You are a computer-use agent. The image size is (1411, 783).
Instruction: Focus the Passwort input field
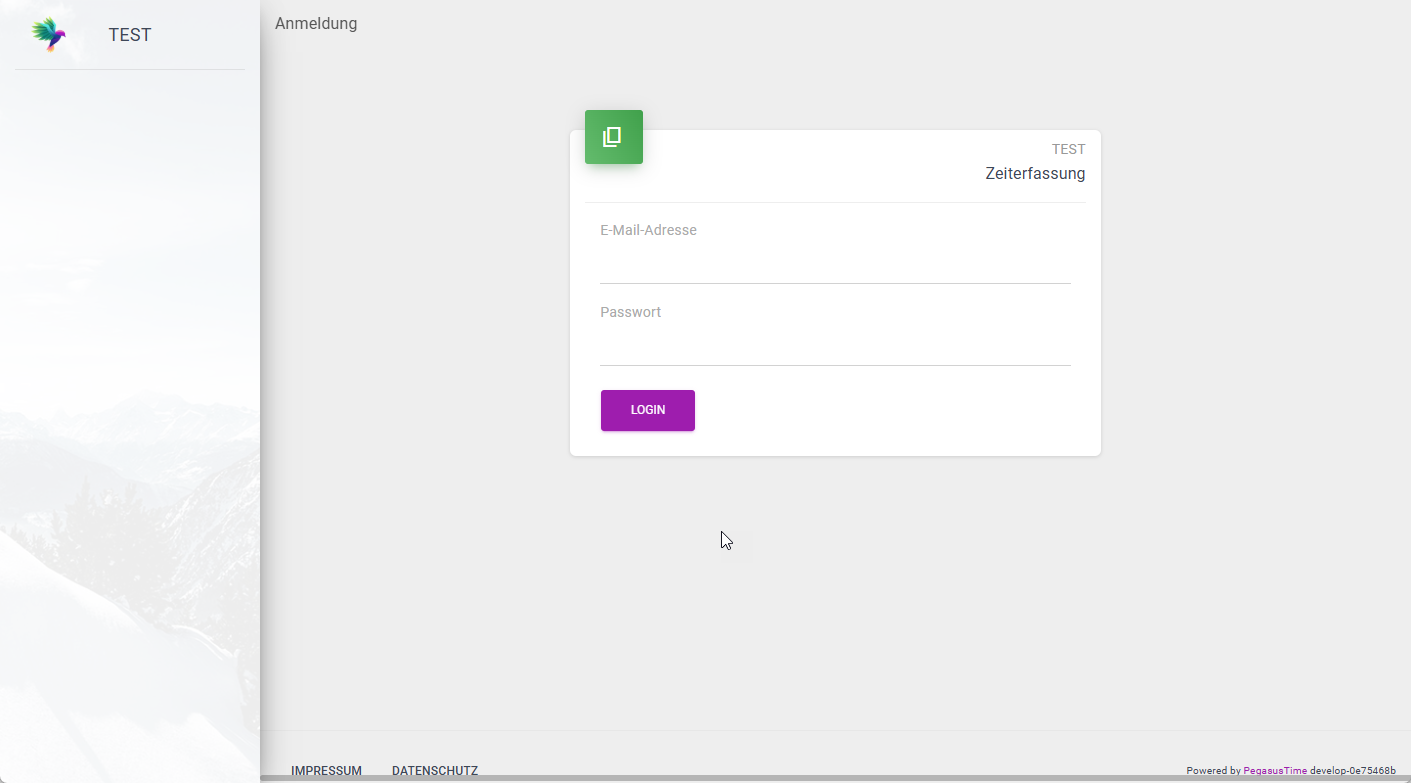[835, 337]
